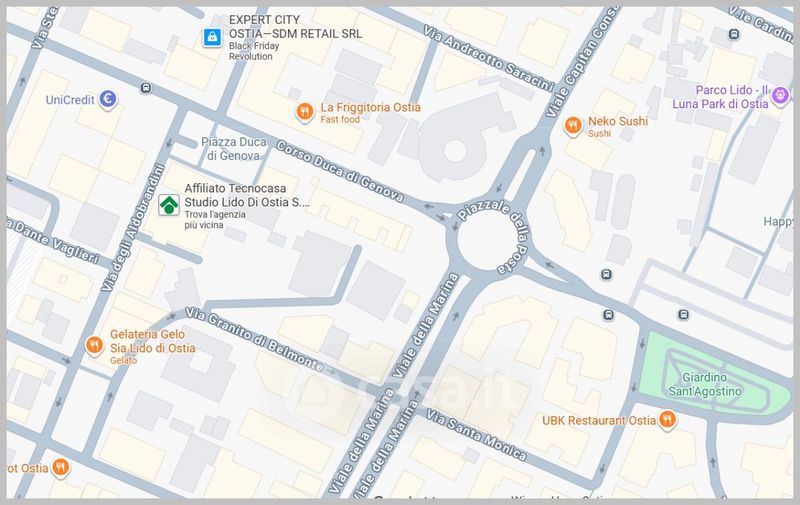Select the Via Granito di Belmonte label

254,339
